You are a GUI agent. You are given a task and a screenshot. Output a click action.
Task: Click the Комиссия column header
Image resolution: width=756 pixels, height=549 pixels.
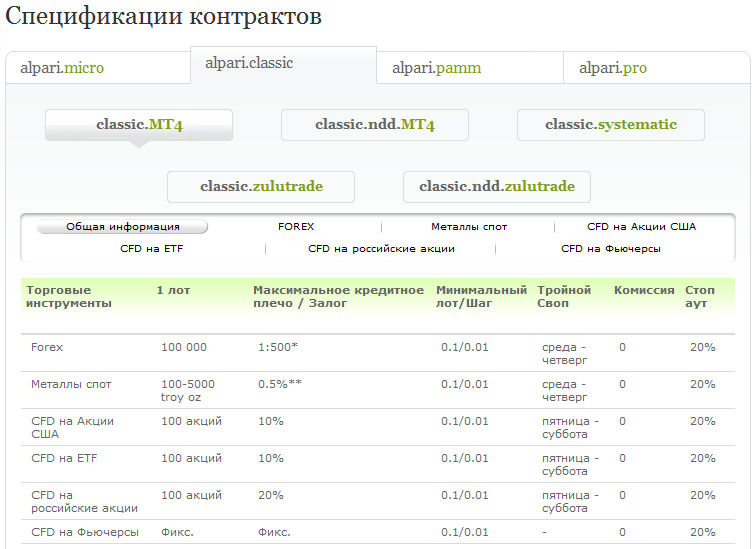coord(644,290)
